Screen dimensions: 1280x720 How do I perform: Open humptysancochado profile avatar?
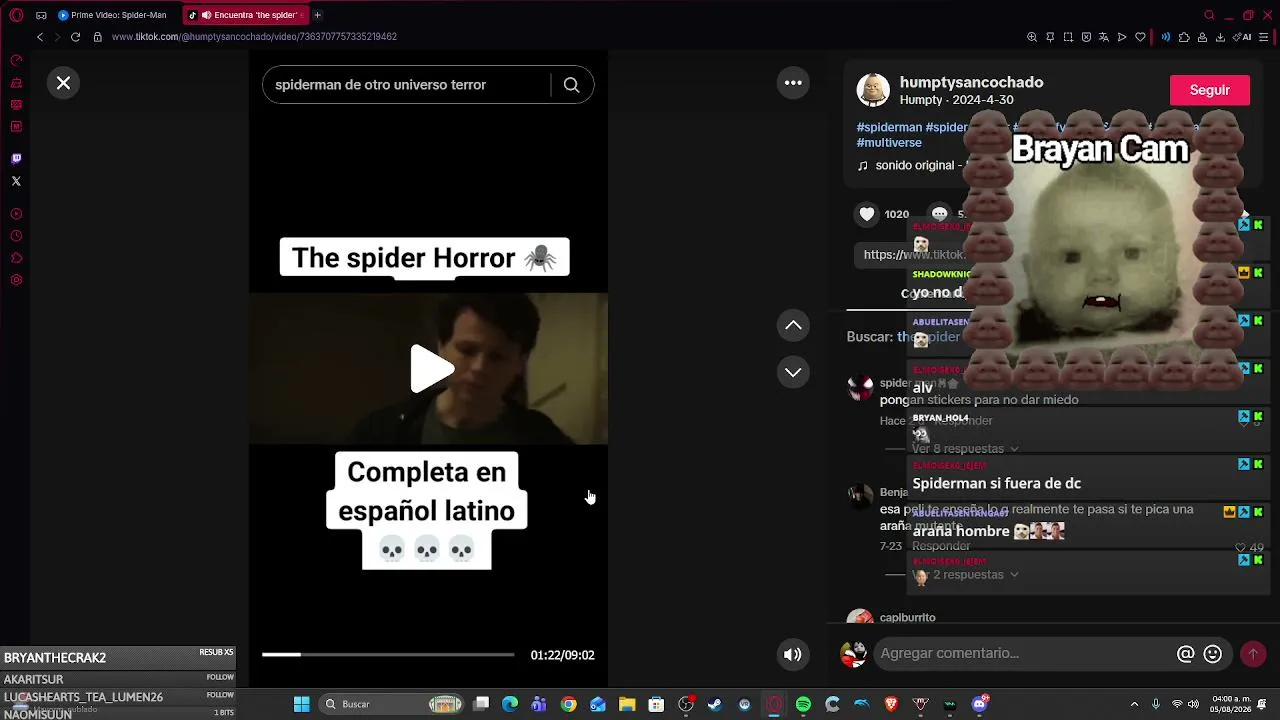873,90
